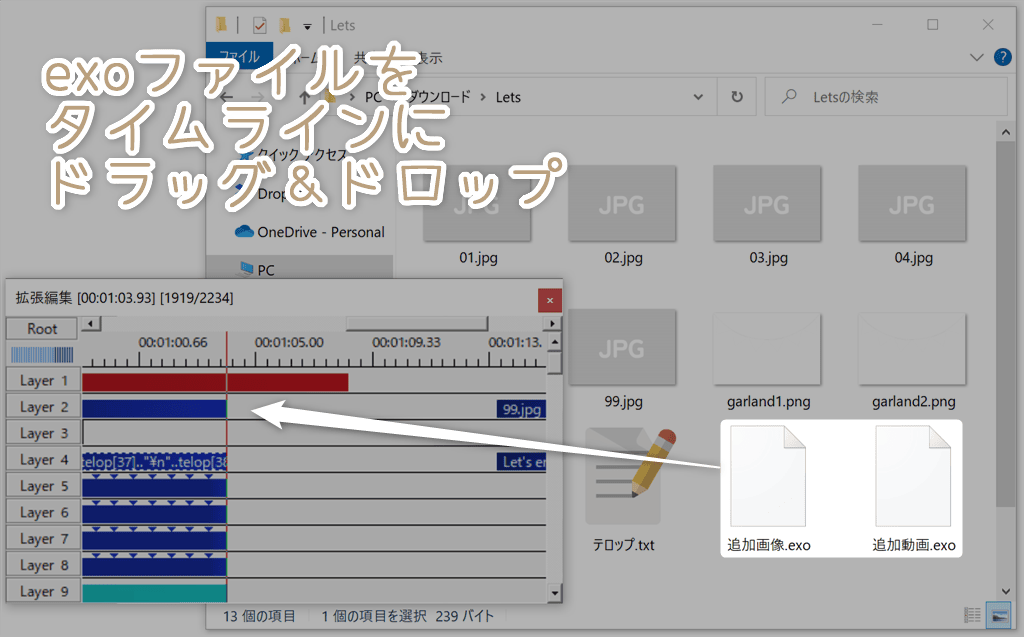
Task: Toggle Layer 9 visibility button
Action: tap(43, 592)
